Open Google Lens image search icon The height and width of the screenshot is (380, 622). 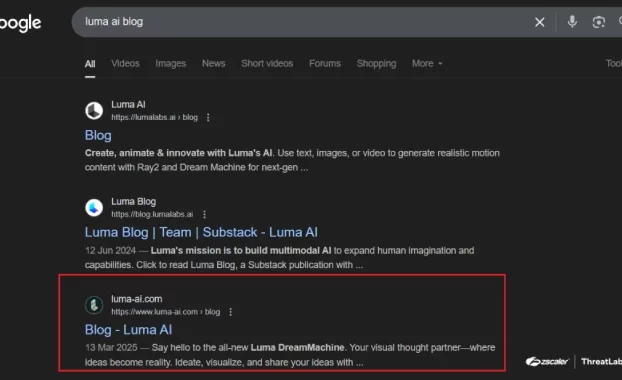point(598,22)
